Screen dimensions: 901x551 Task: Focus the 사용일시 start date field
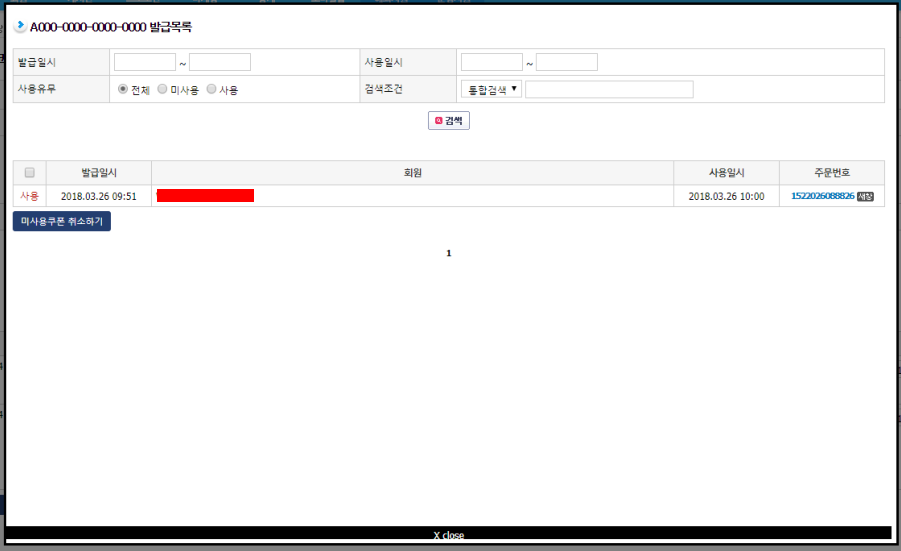[x=492, y=63]
